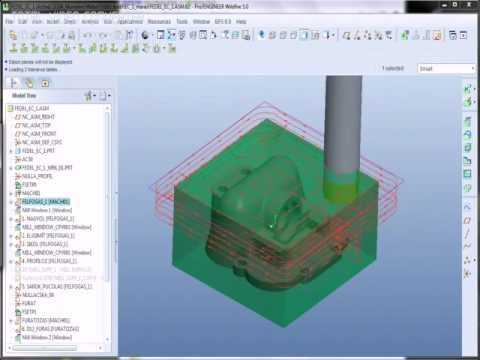Image resolution: width=480 pixels, height=360 pixels.
Task: Open the Analysis menu
Action: [90, 22]
